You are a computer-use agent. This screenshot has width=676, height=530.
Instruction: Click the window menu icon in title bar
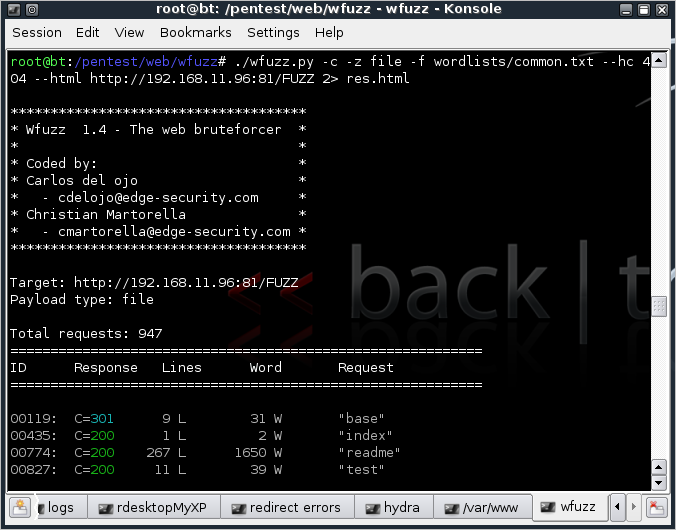coord(14,9)
